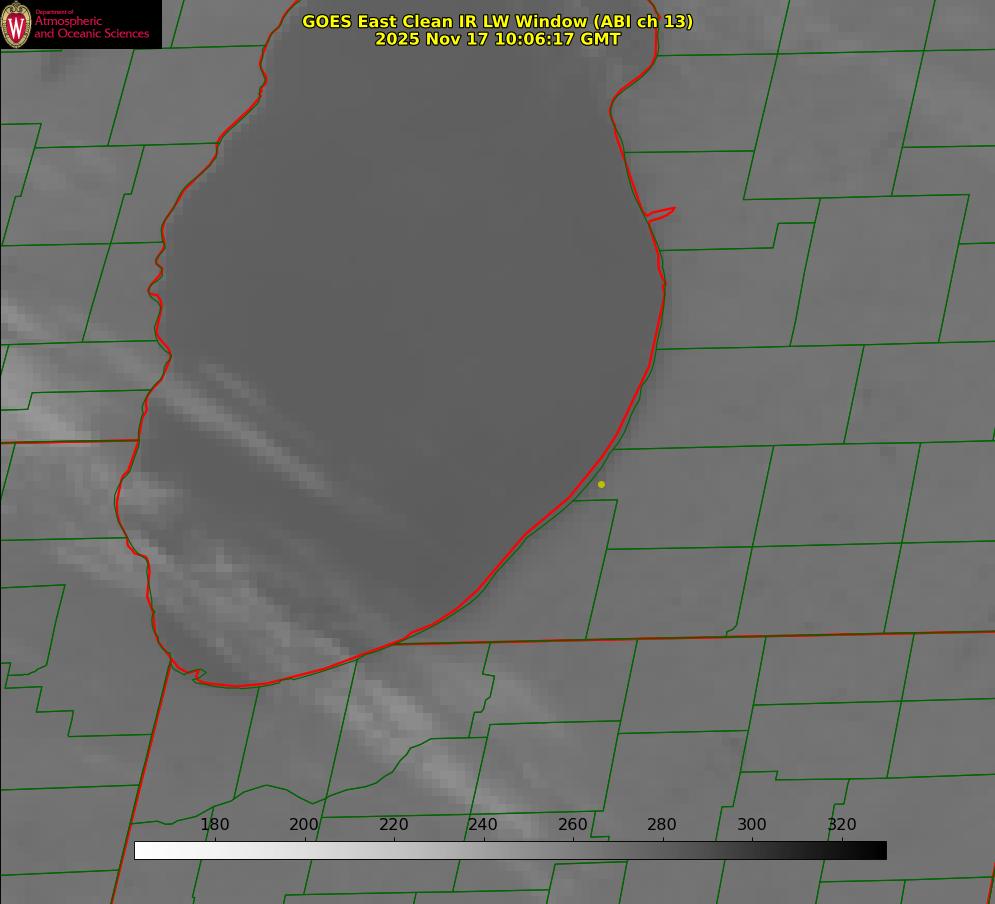Click the 320 colorbar tick label
995x904 pixels.
click(842, 824)
